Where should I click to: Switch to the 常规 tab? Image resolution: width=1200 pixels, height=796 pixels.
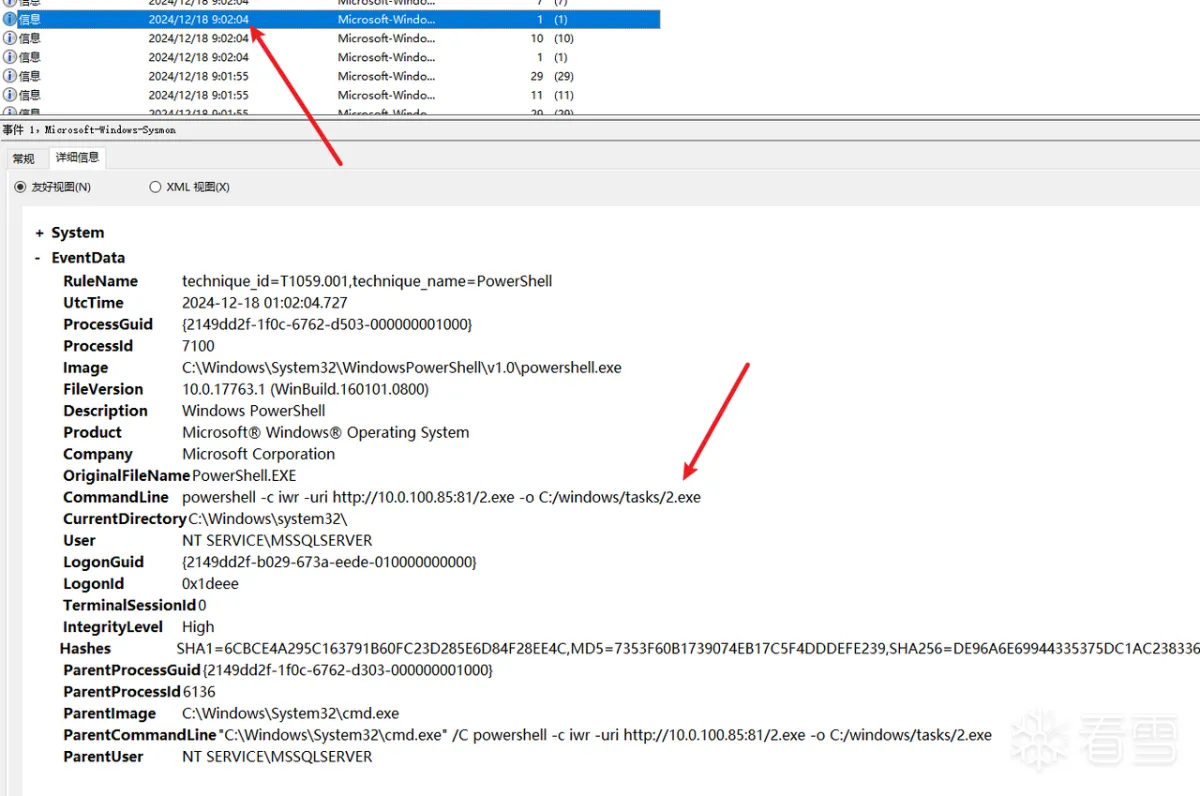click(23, 159)
